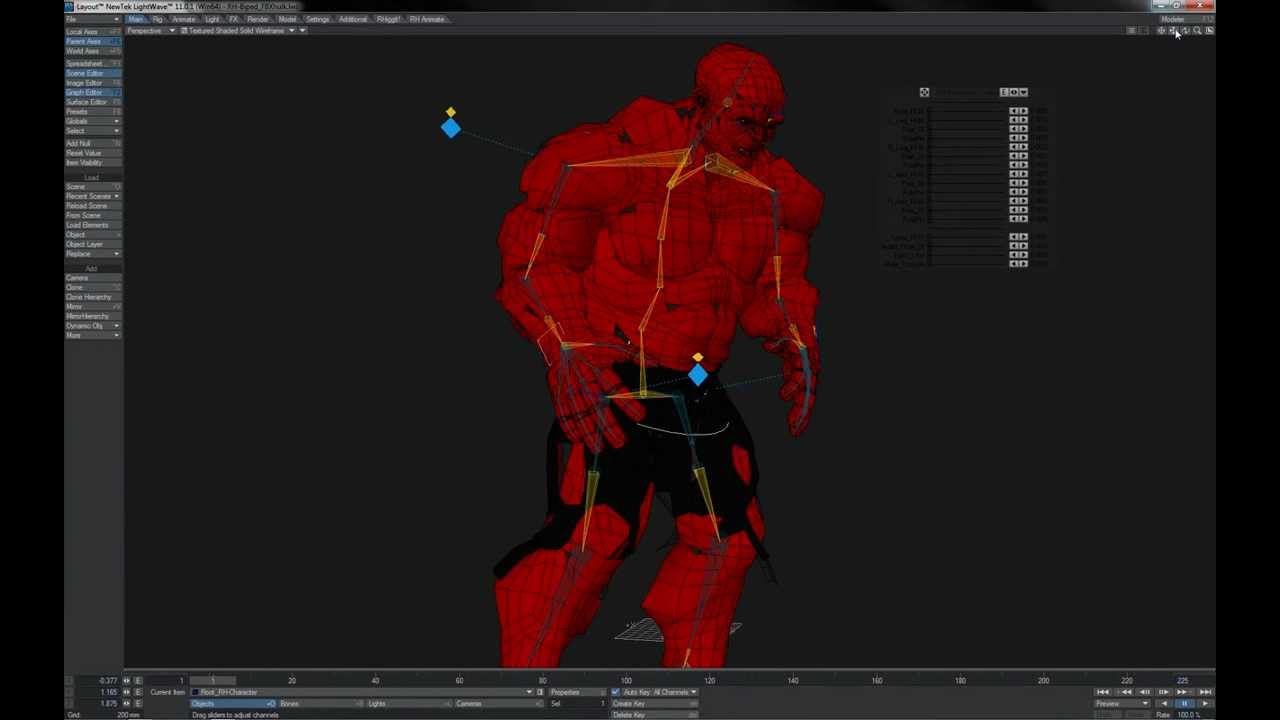Enable Local Axes coordinate mode
Image resolution: width=1280 pixels, height=720 pixels.
pos(93,32)
